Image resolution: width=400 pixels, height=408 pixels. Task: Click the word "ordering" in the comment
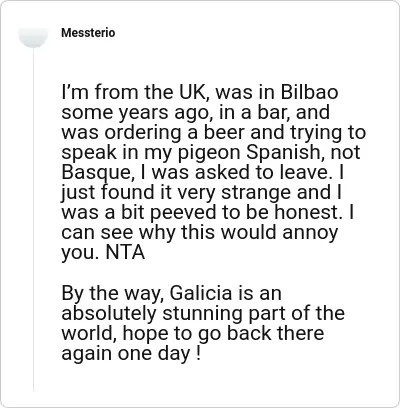143,133
